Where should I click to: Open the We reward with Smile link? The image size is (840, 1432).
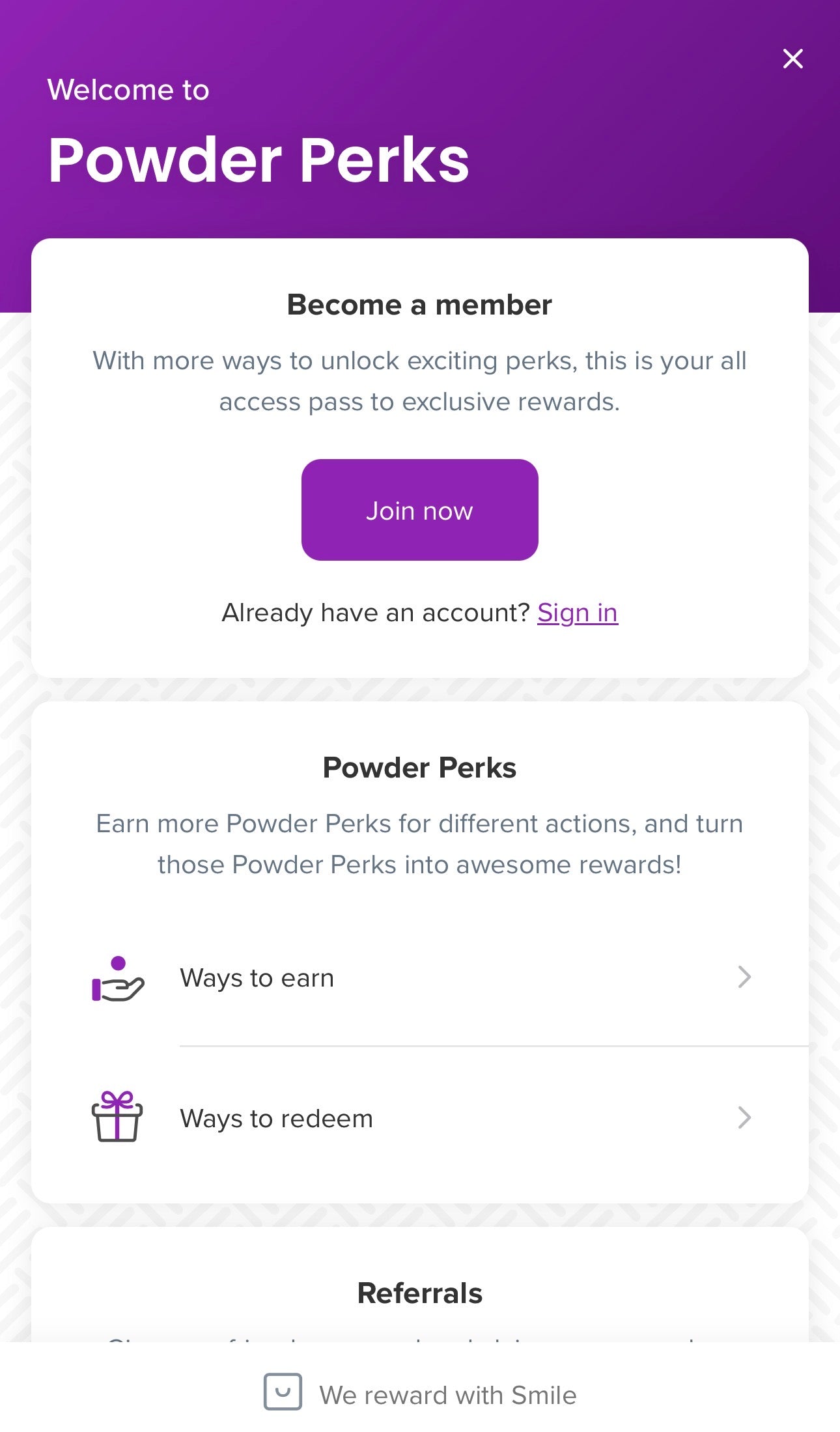click(x=447, y=1395)
